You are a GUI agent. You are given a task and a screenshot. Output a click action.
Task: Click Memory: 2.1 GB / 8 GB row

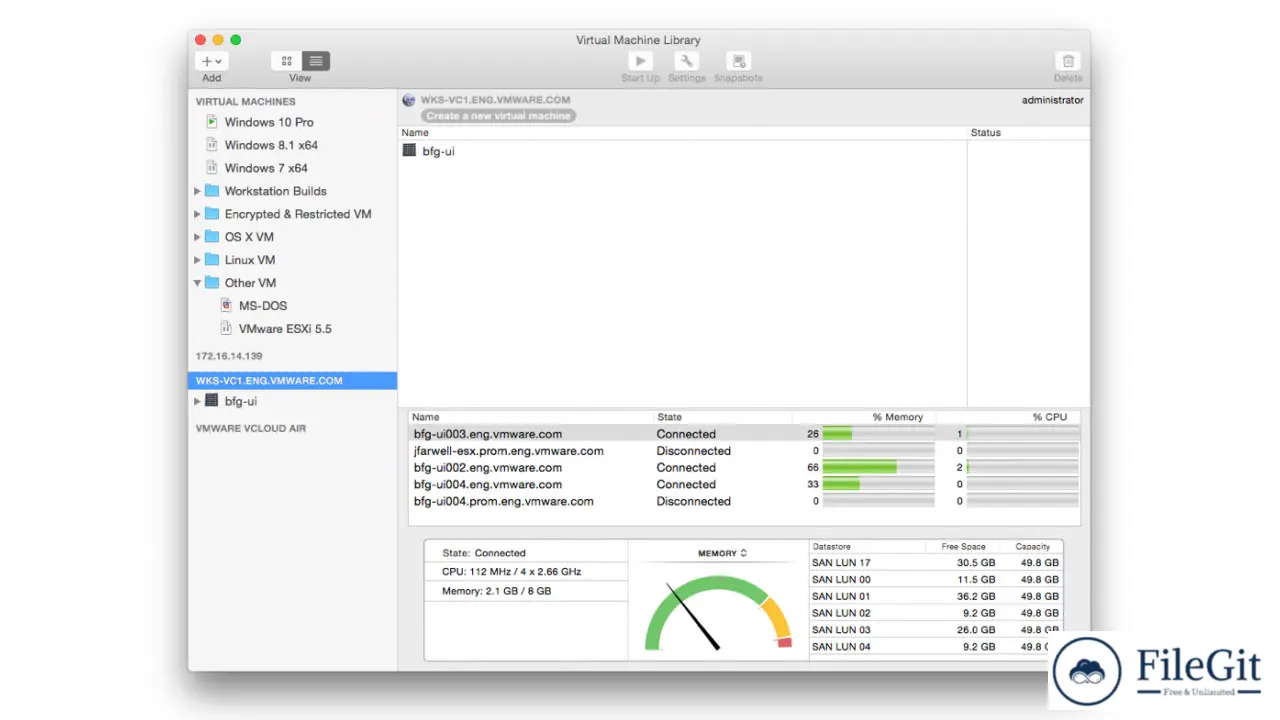click(x=527, y=591)
